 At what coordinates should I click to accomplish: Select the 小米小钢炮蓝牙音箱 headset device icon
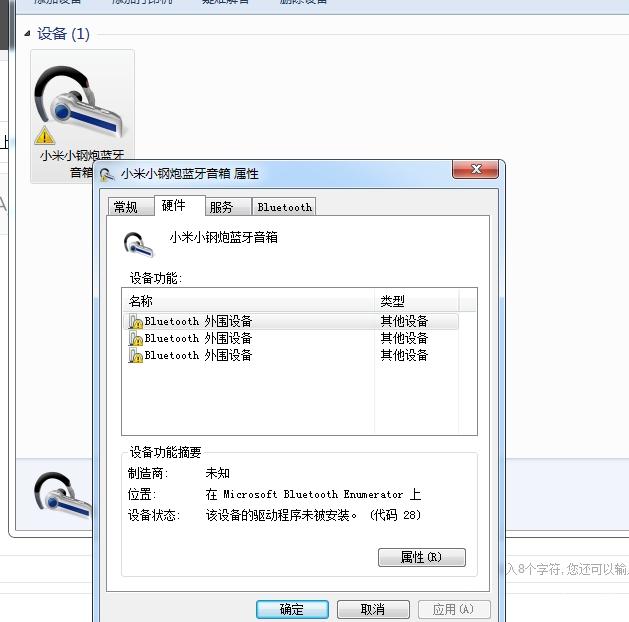point(80,102)
